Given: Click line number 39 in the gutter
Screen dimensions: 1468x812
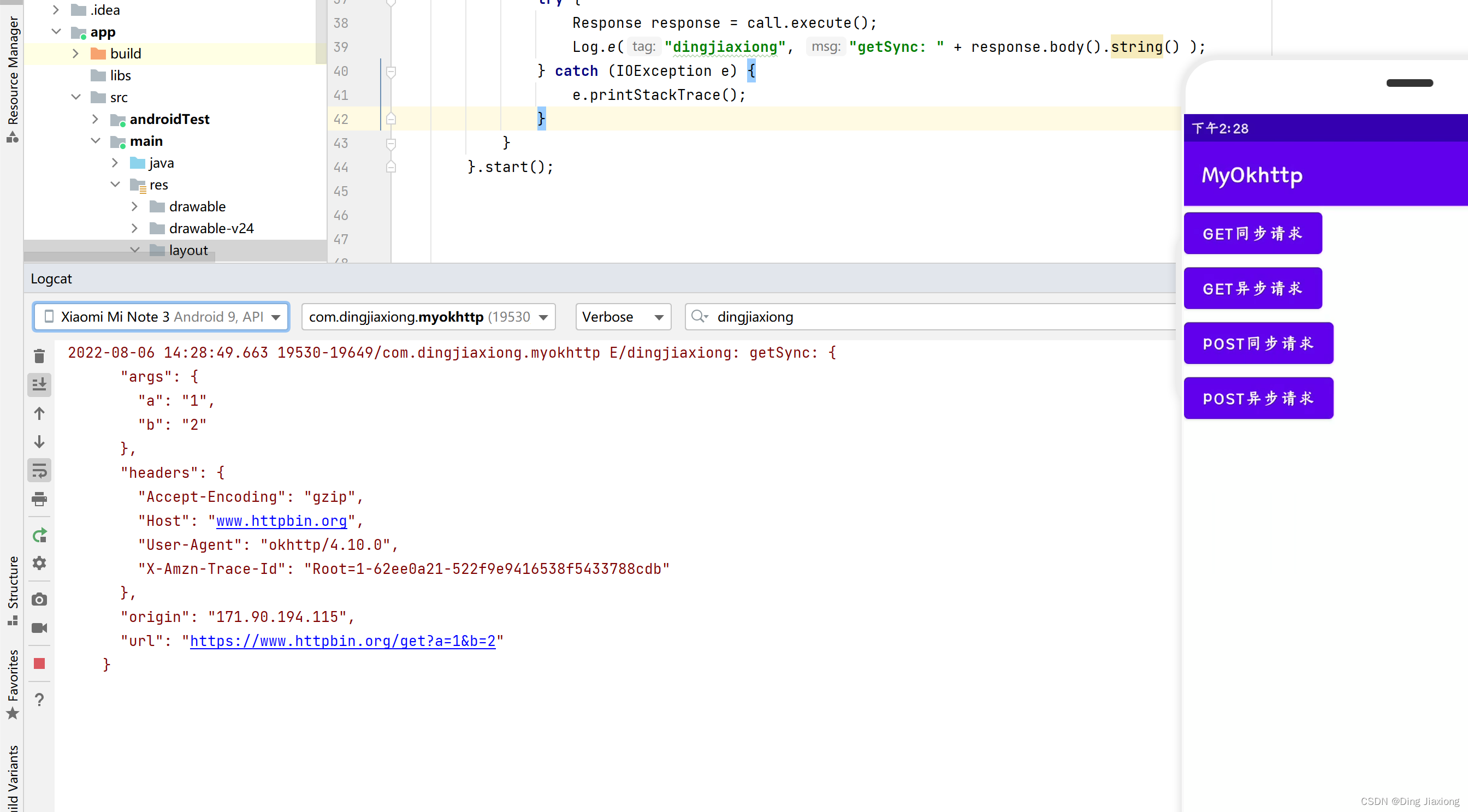Looking at the screenshot, I should click(x=341, y=47).
